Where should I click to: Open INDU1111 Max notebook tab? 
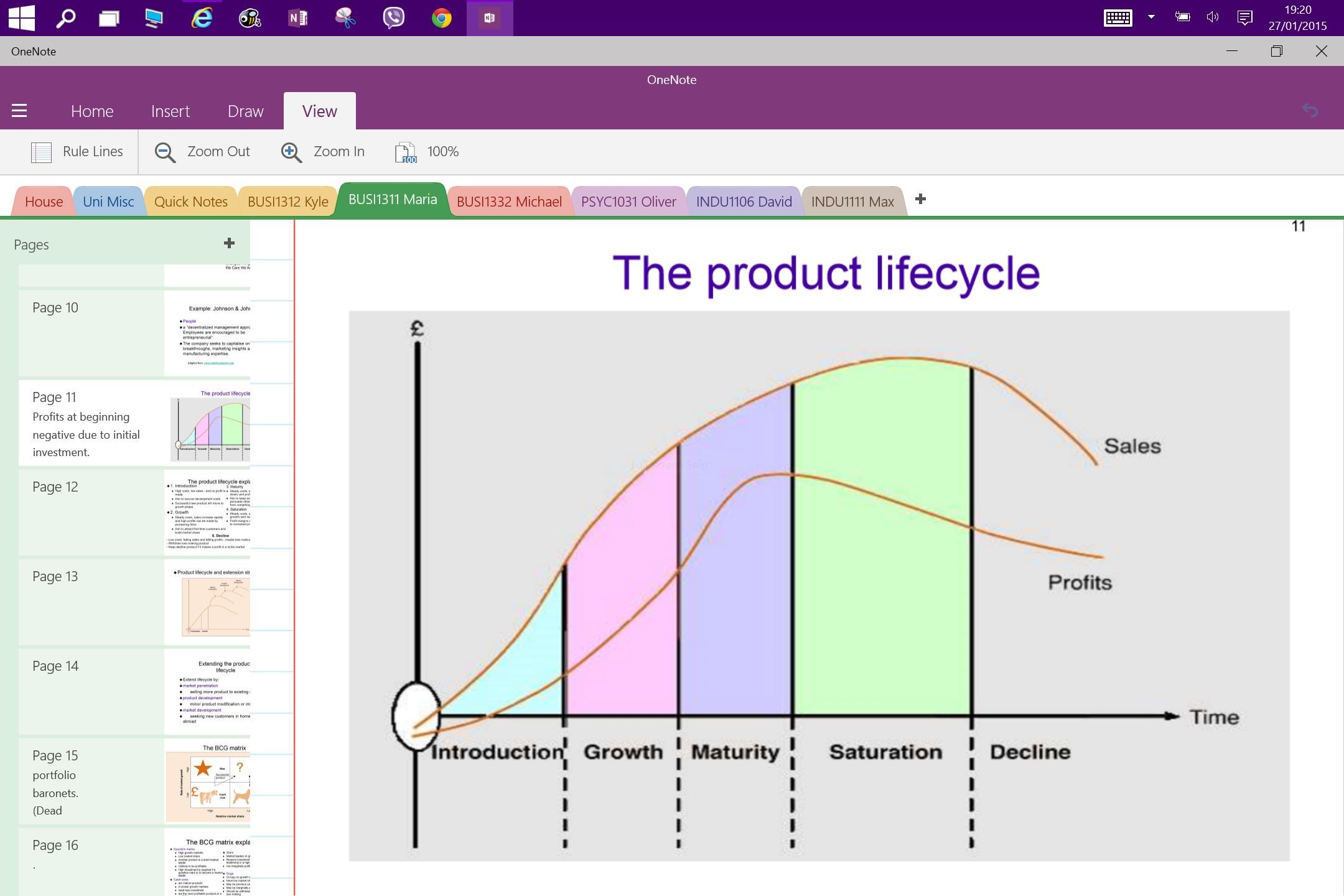click(x=852, y=200)
